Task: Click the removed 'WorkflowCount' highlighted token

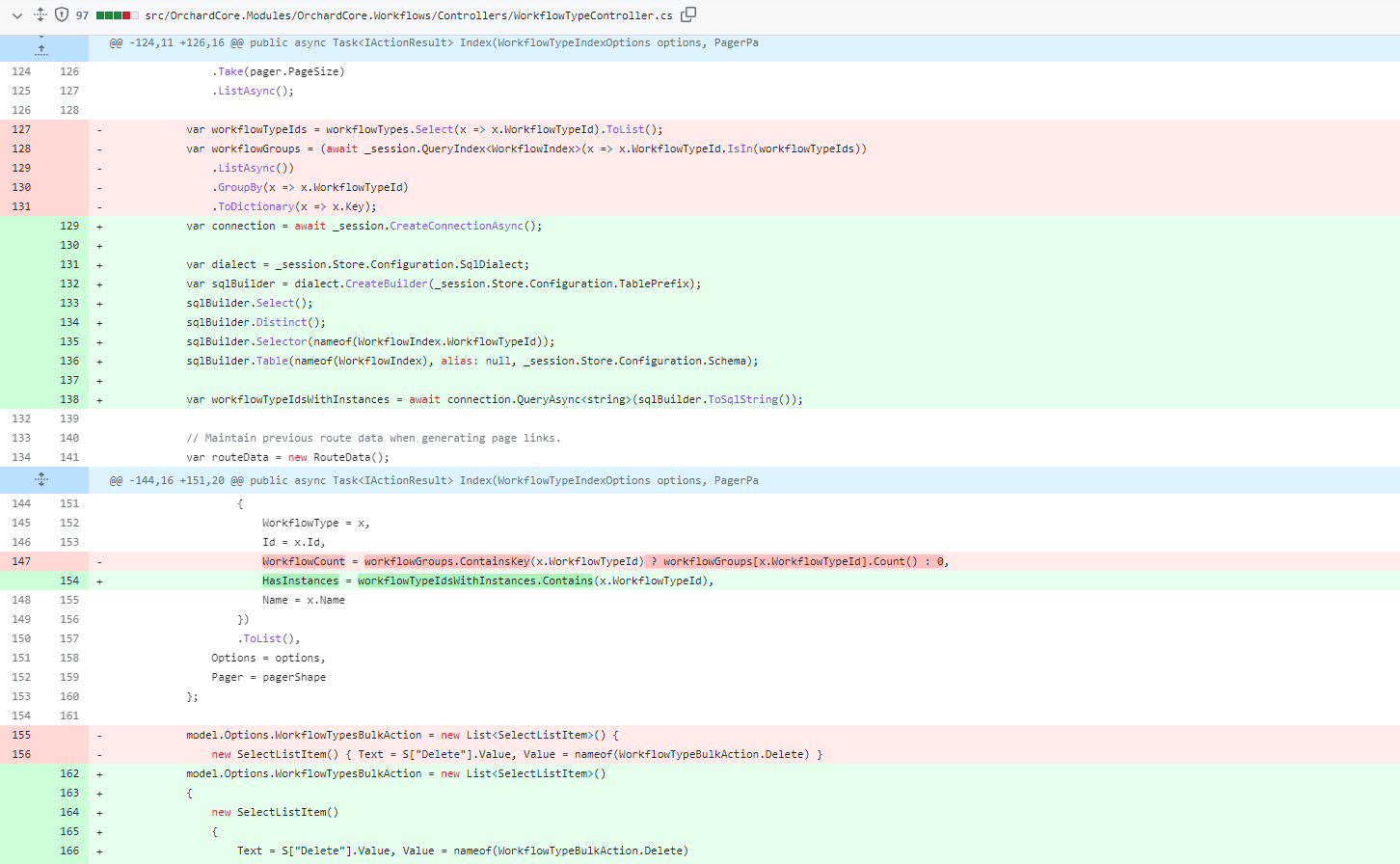Action: click(304, 561)
